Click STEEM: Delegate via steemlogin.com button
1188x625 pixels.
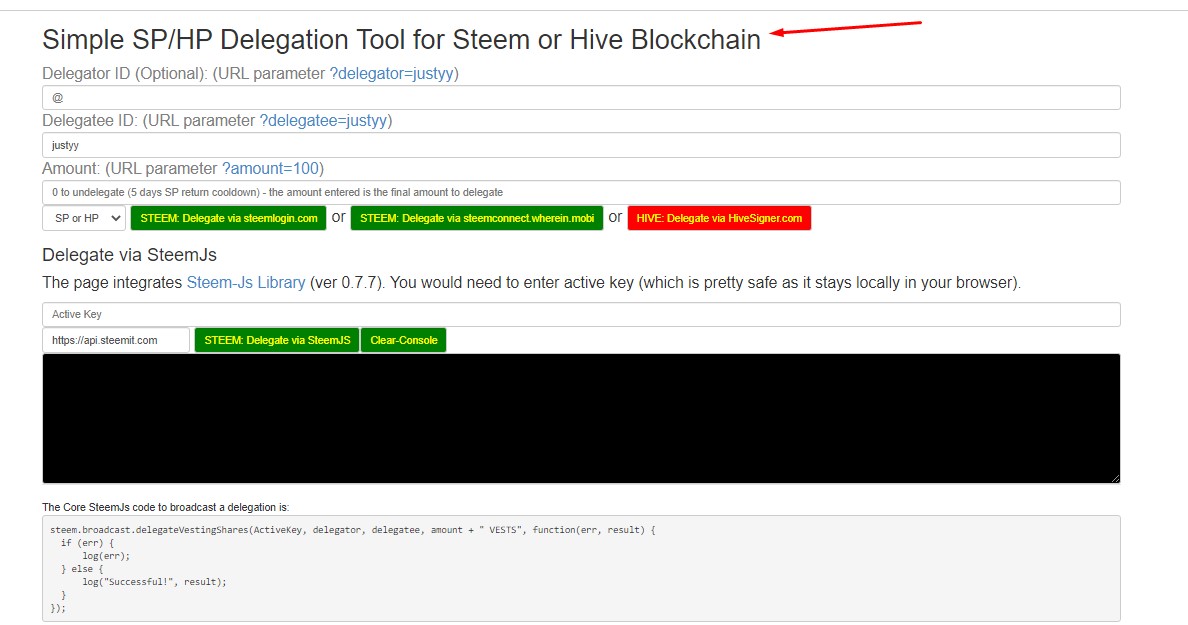229,218
